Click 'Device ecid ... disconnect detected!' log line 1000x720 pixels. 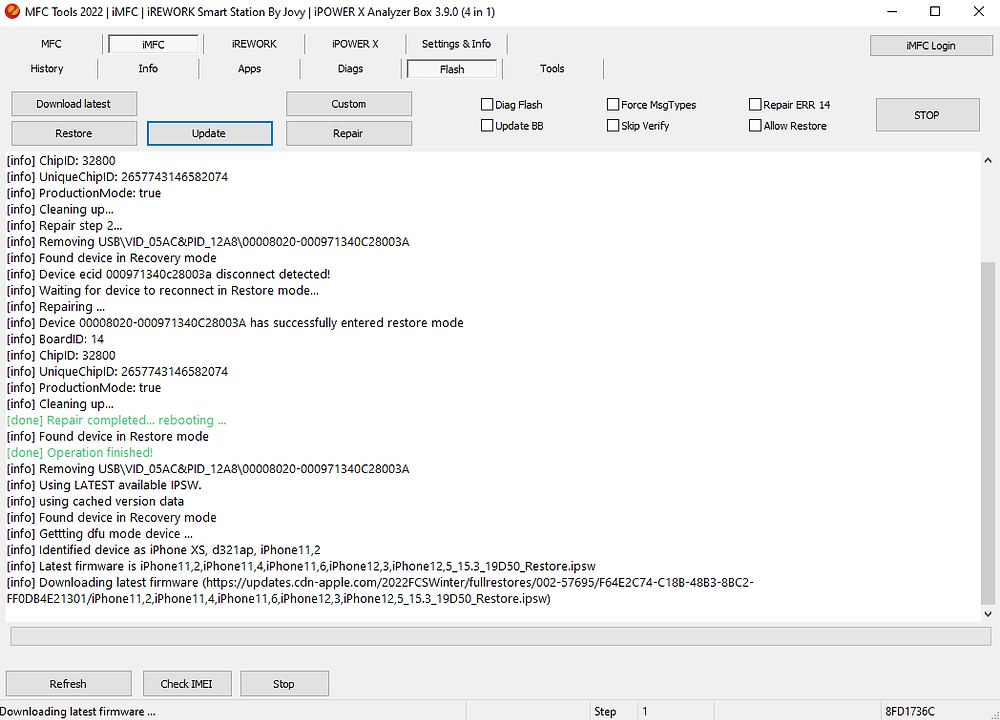[168, 274]
